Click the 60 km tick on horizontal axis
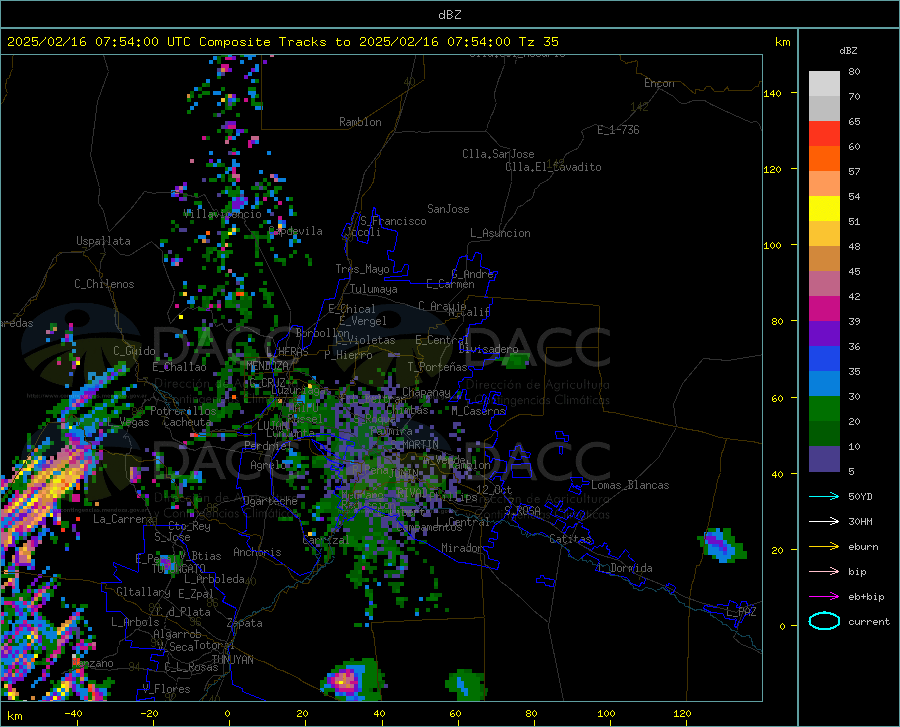This screenshot has width=900, height=727. pos(455,714)
